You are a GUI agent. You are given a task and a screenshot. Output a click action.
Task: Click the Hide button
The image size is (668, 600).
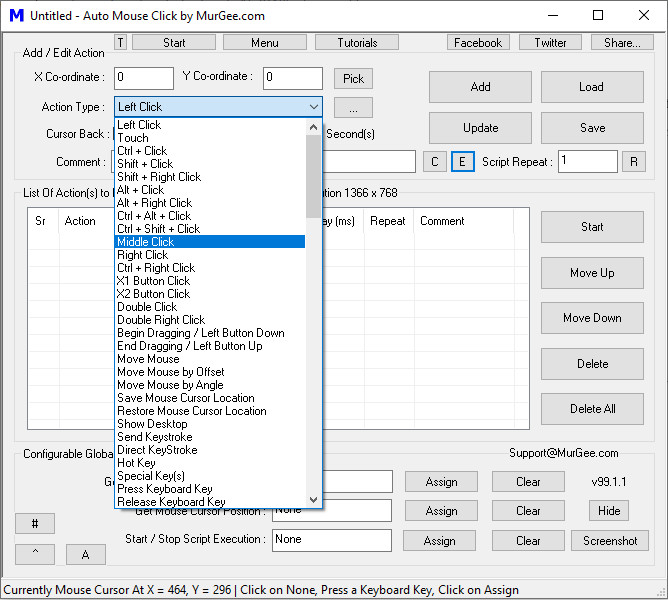pos(609,511)
